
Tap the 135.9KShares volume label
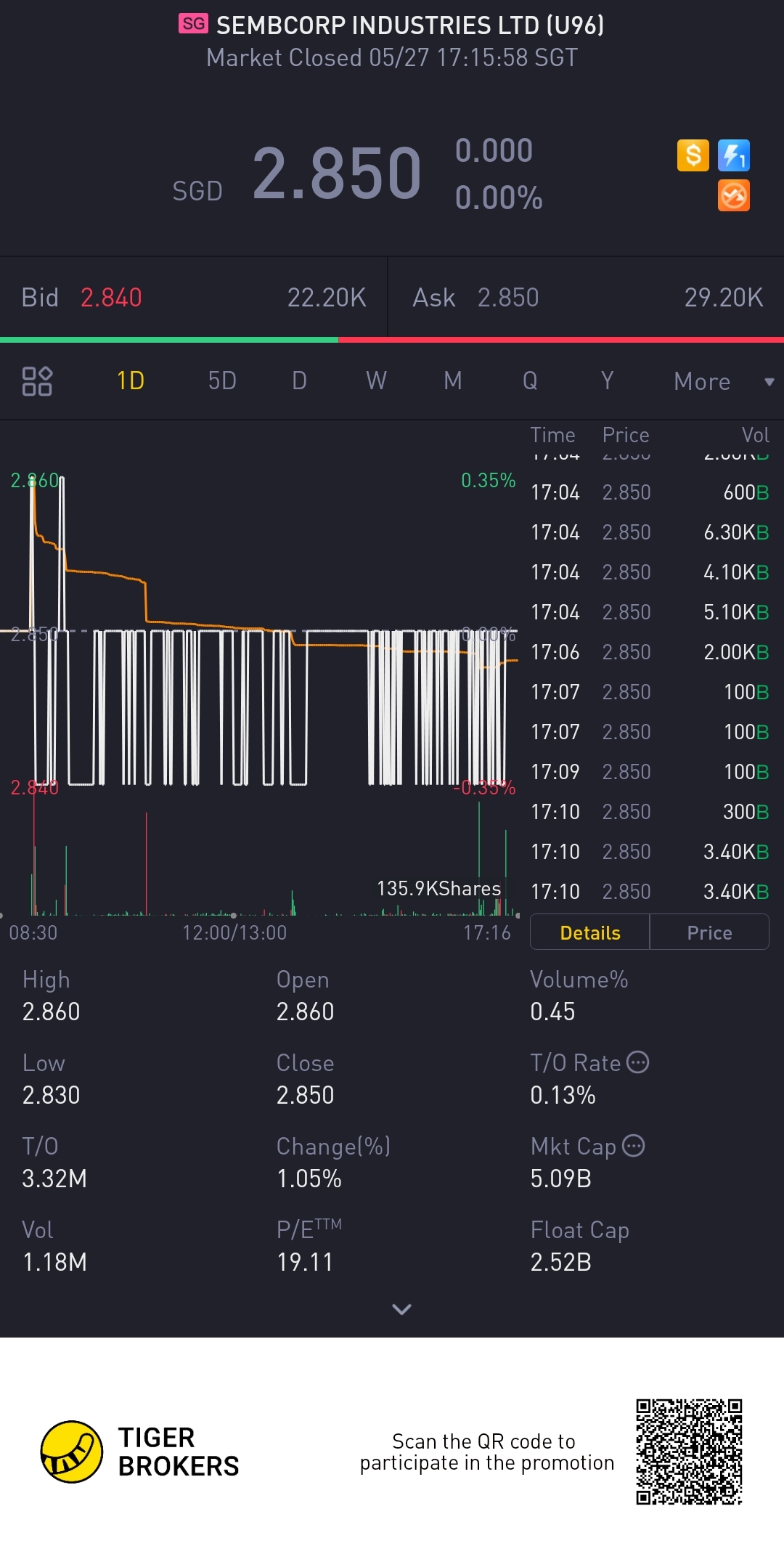pos(438,889)
